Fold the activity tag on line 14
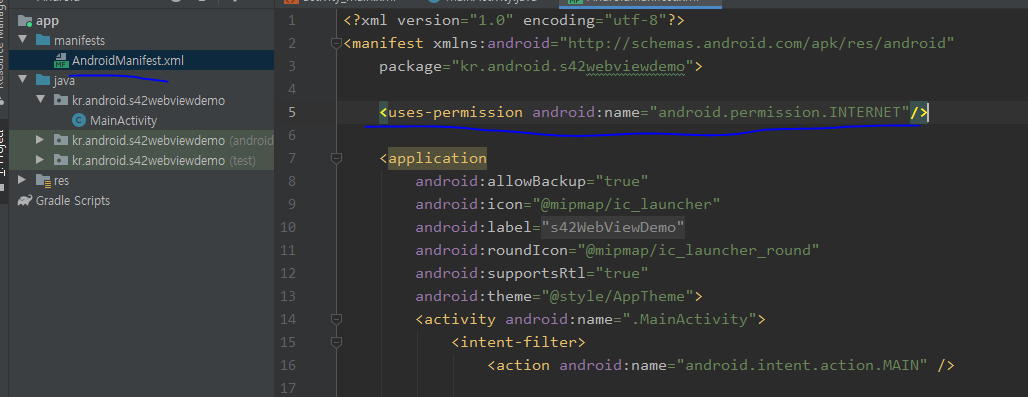Screen dimensions: 1028x397 point(337,319)
